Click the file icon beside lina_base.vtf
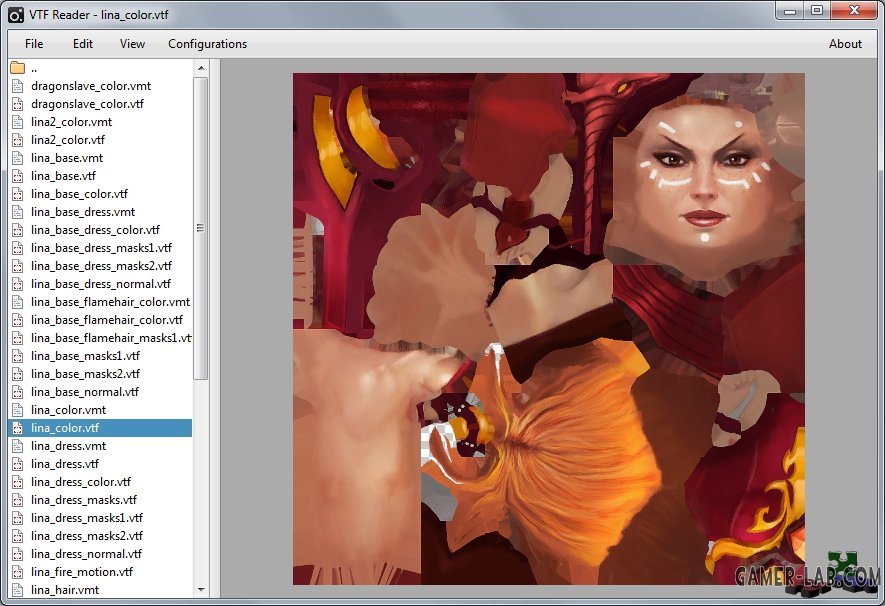The height and width of the screenshot is (606, 885). [17, 176]
